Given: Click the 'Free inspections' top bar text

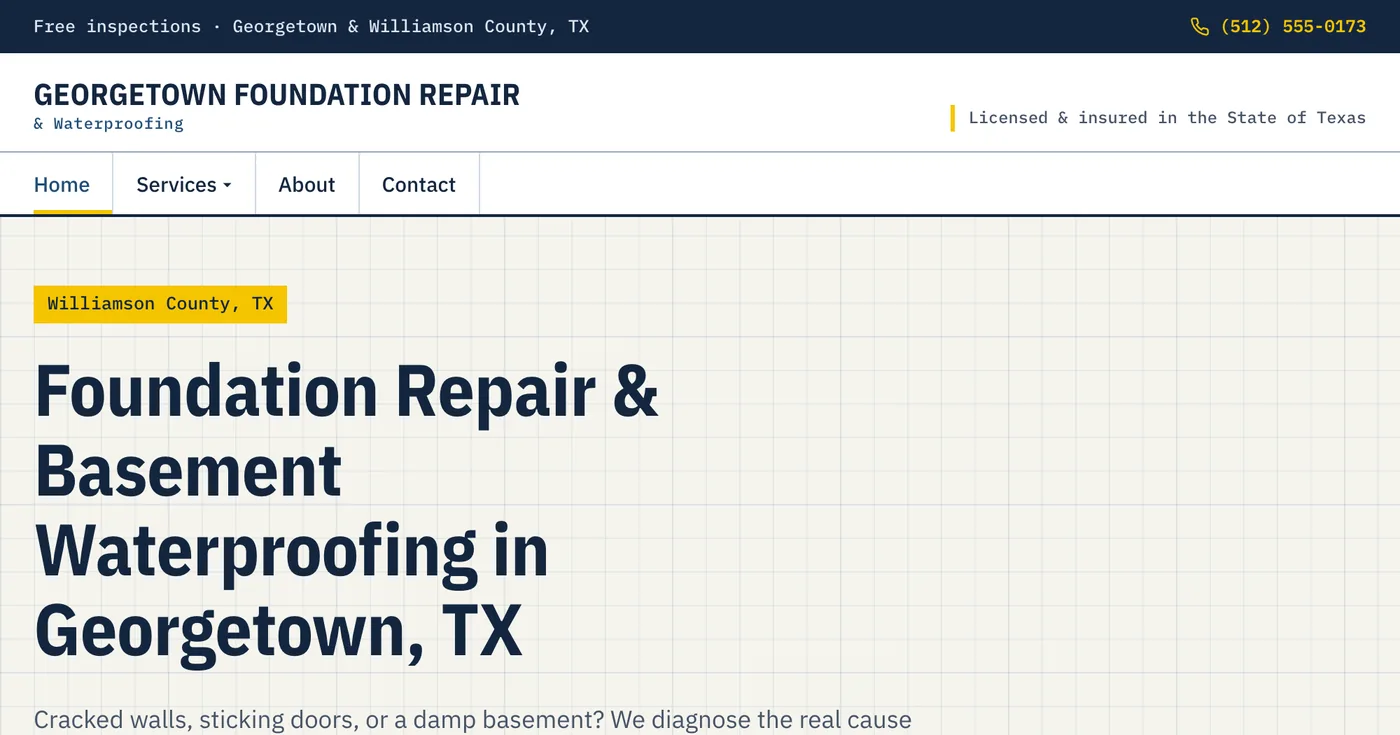Looking at the screenshot, I should click(311, 26).
